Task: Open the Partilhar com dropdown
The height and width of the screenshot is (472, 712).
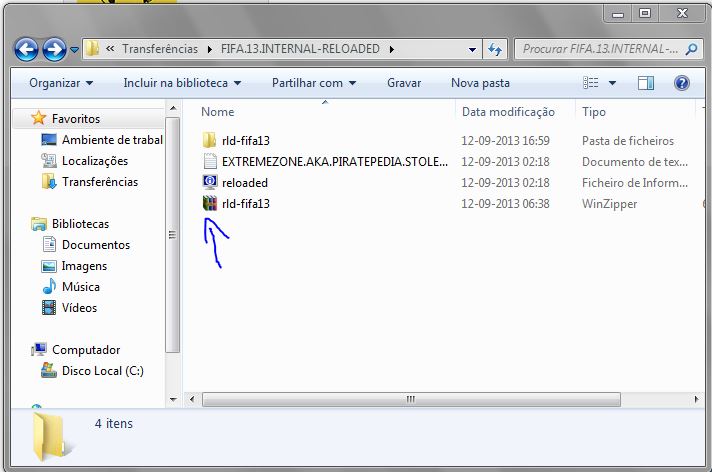Action: (313, 83)
